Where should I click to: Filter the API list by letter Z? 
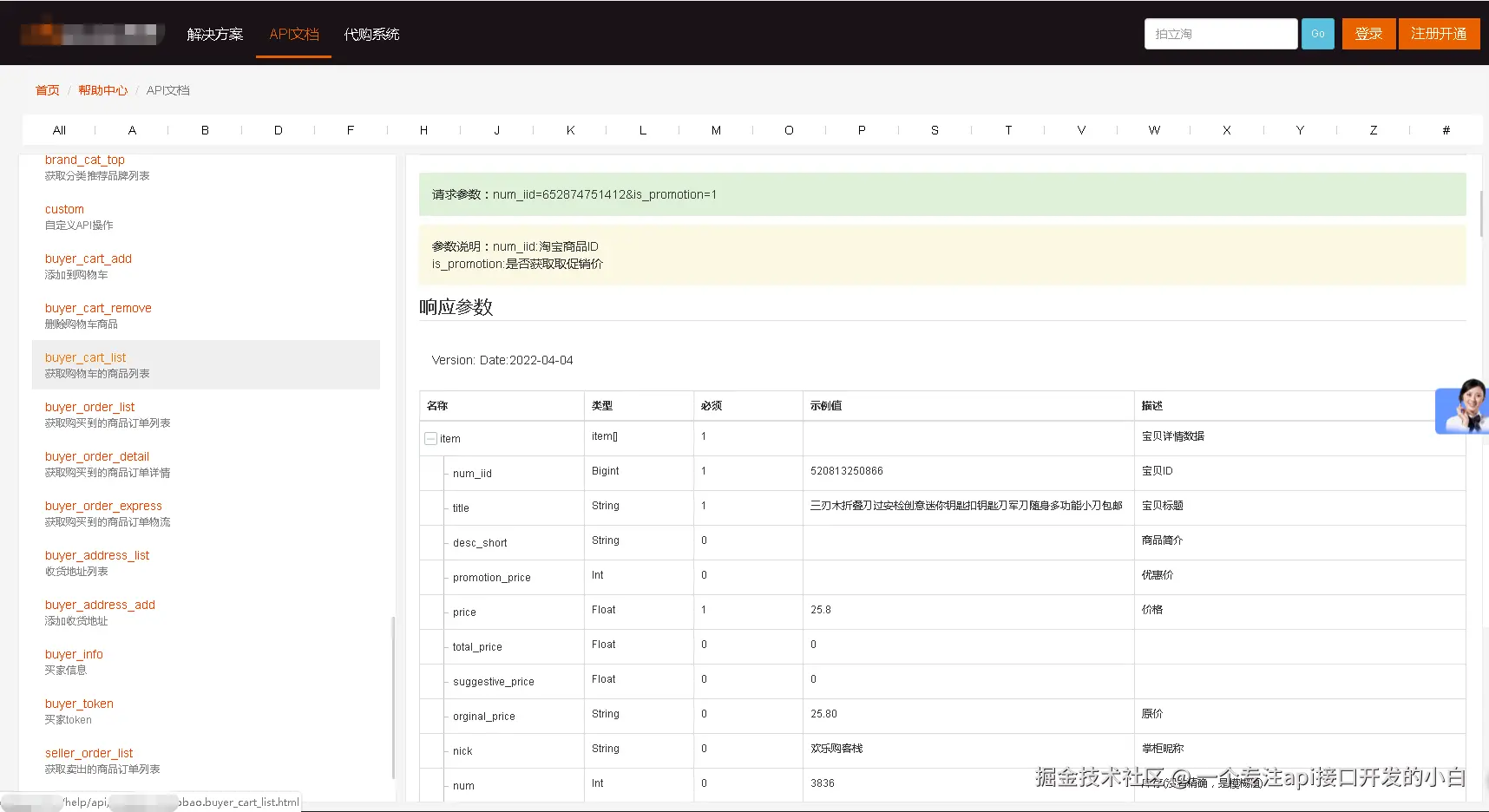pos(1374,130)
